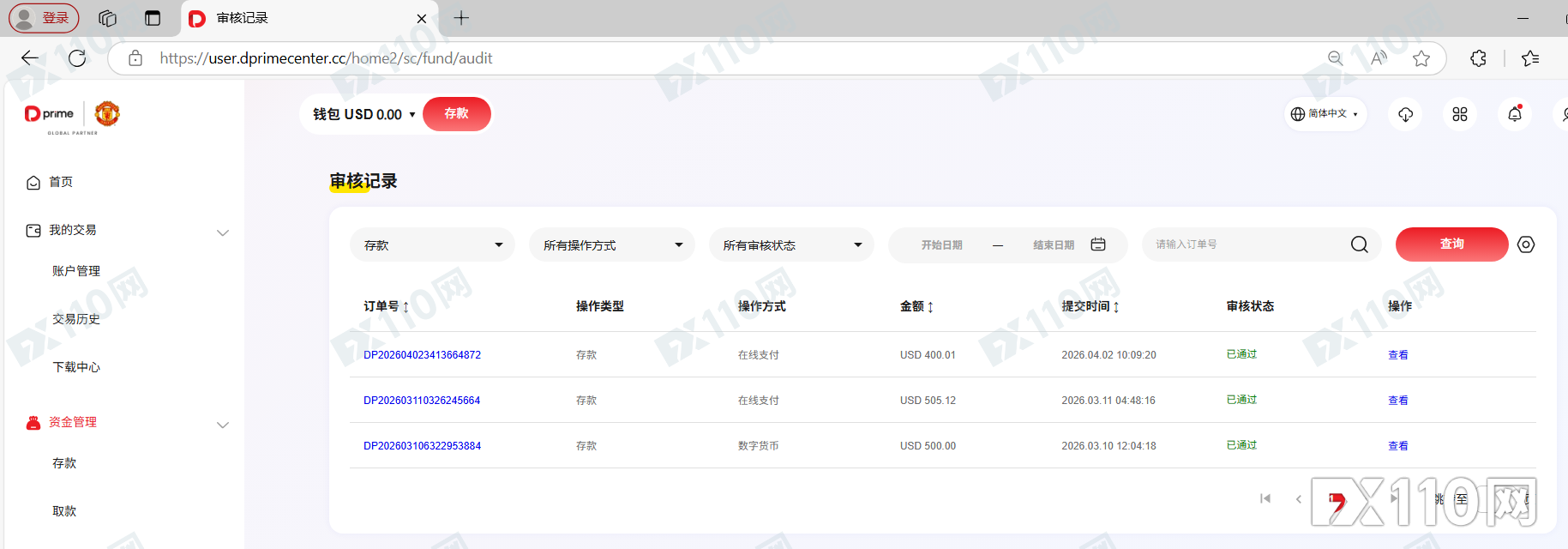This screenshot has height=549, width=1568.
Task: Open notifications bell icon
Action: point(1515,114)
